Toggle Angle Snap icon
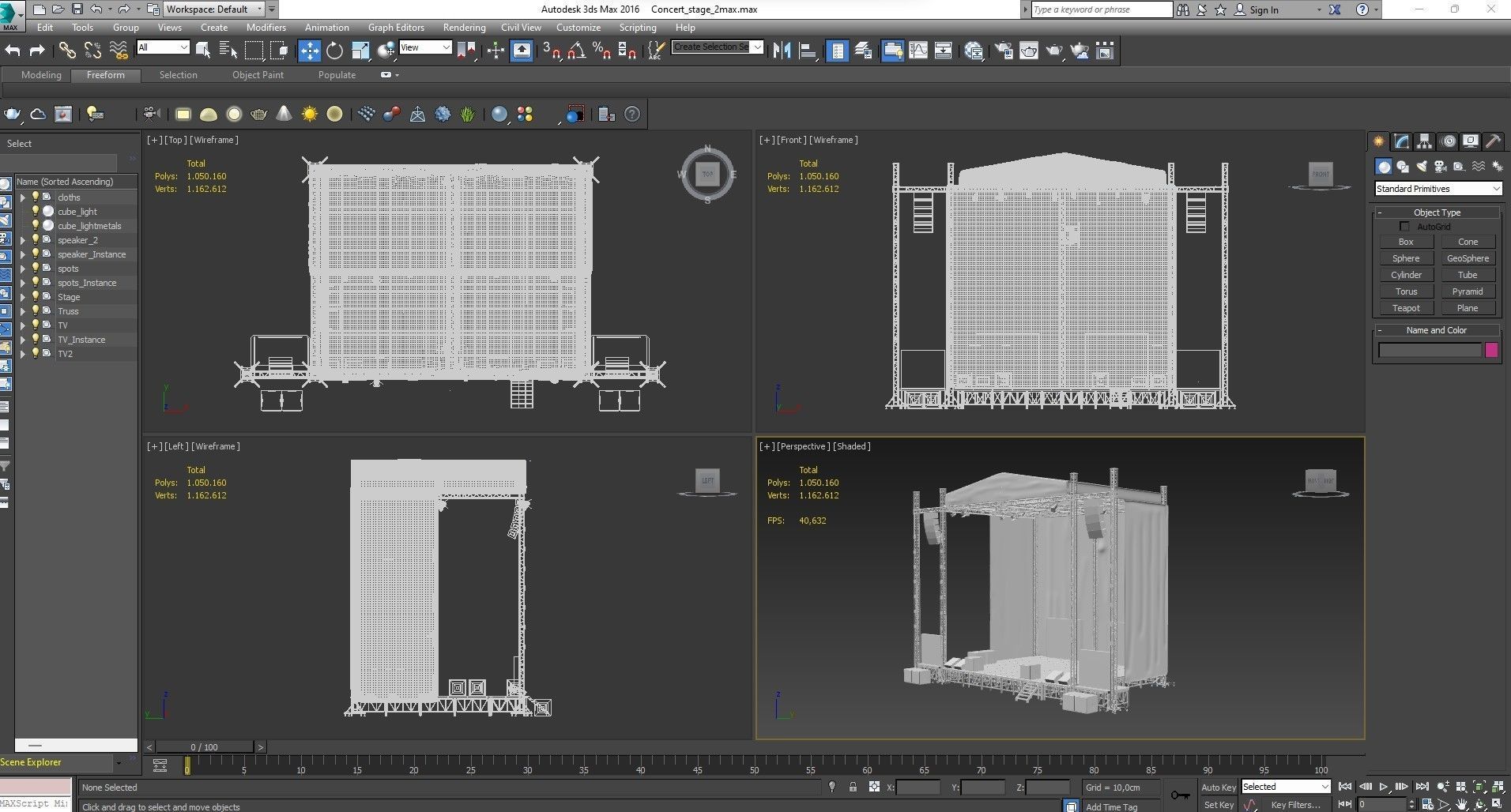This screenshot has height=812, width=1511. tap(576, 51)
